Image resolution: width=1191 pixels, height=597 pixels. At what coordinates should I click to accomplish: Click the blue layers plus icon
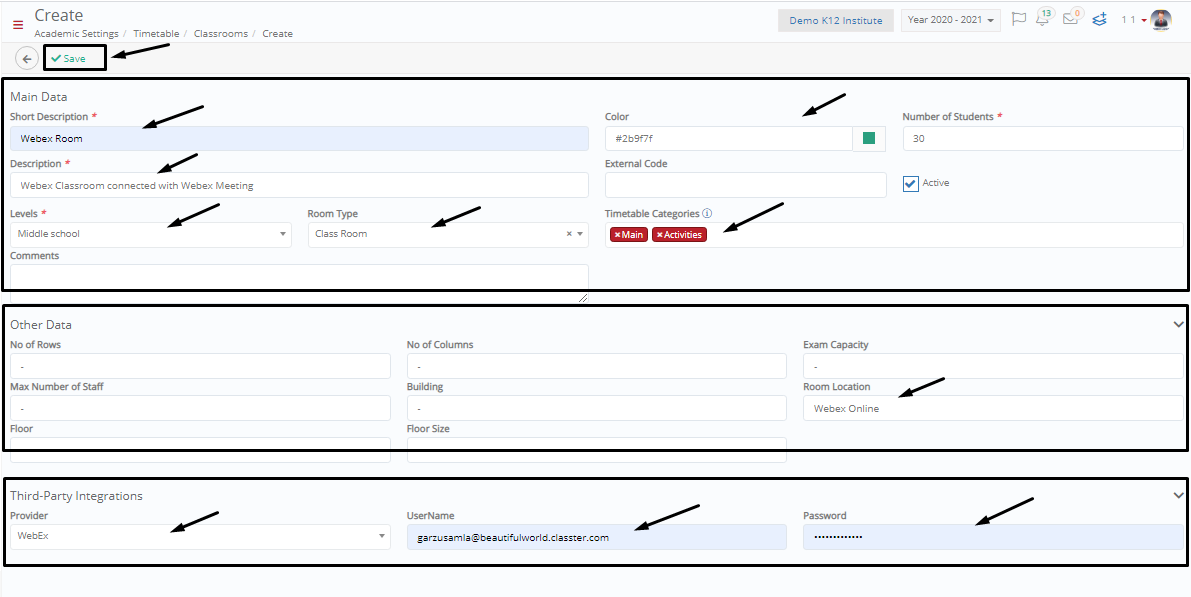(x=1099, y=20)
